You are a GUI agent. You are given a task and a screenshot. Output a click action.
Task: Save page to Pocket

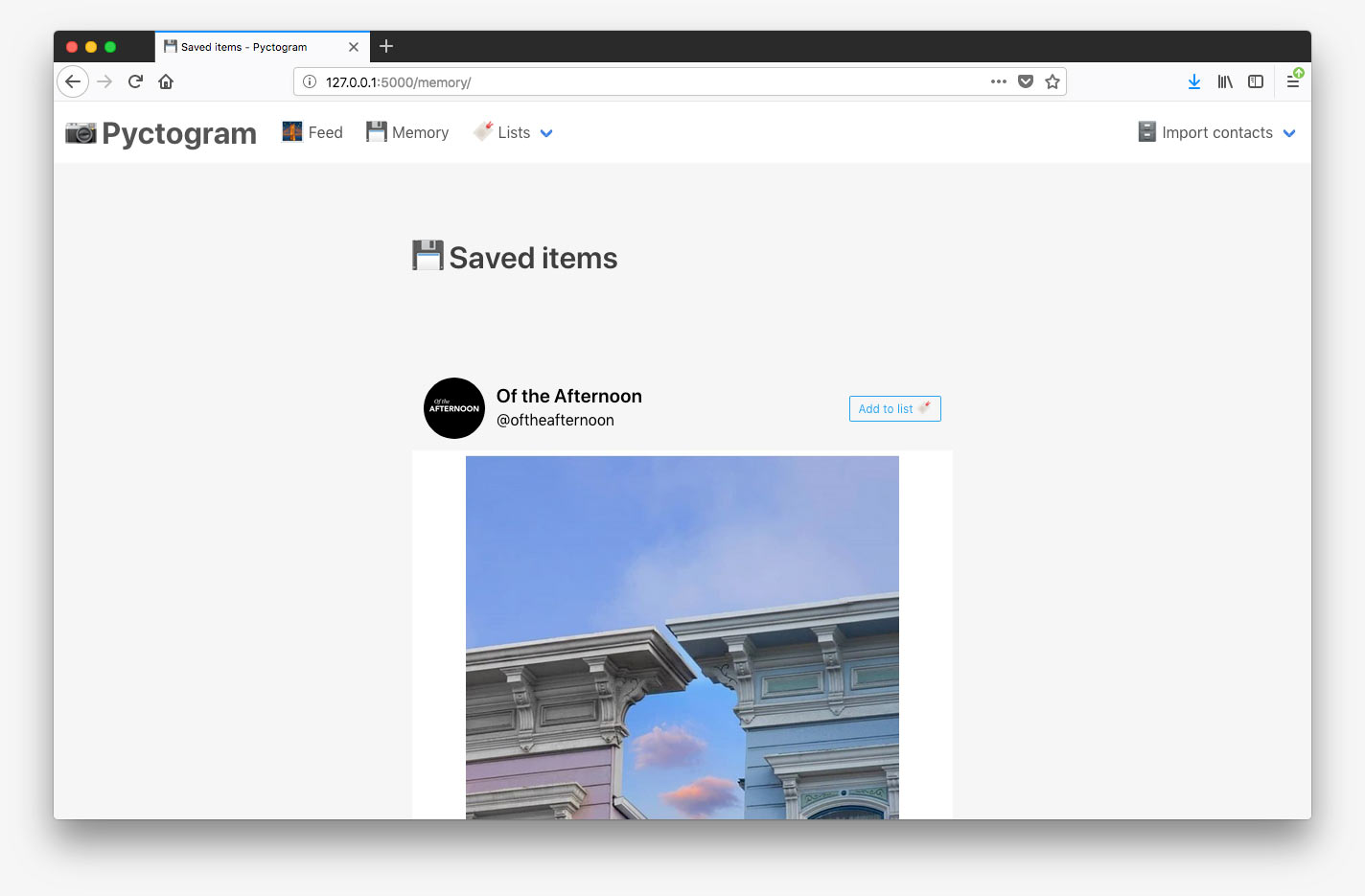1026,81
